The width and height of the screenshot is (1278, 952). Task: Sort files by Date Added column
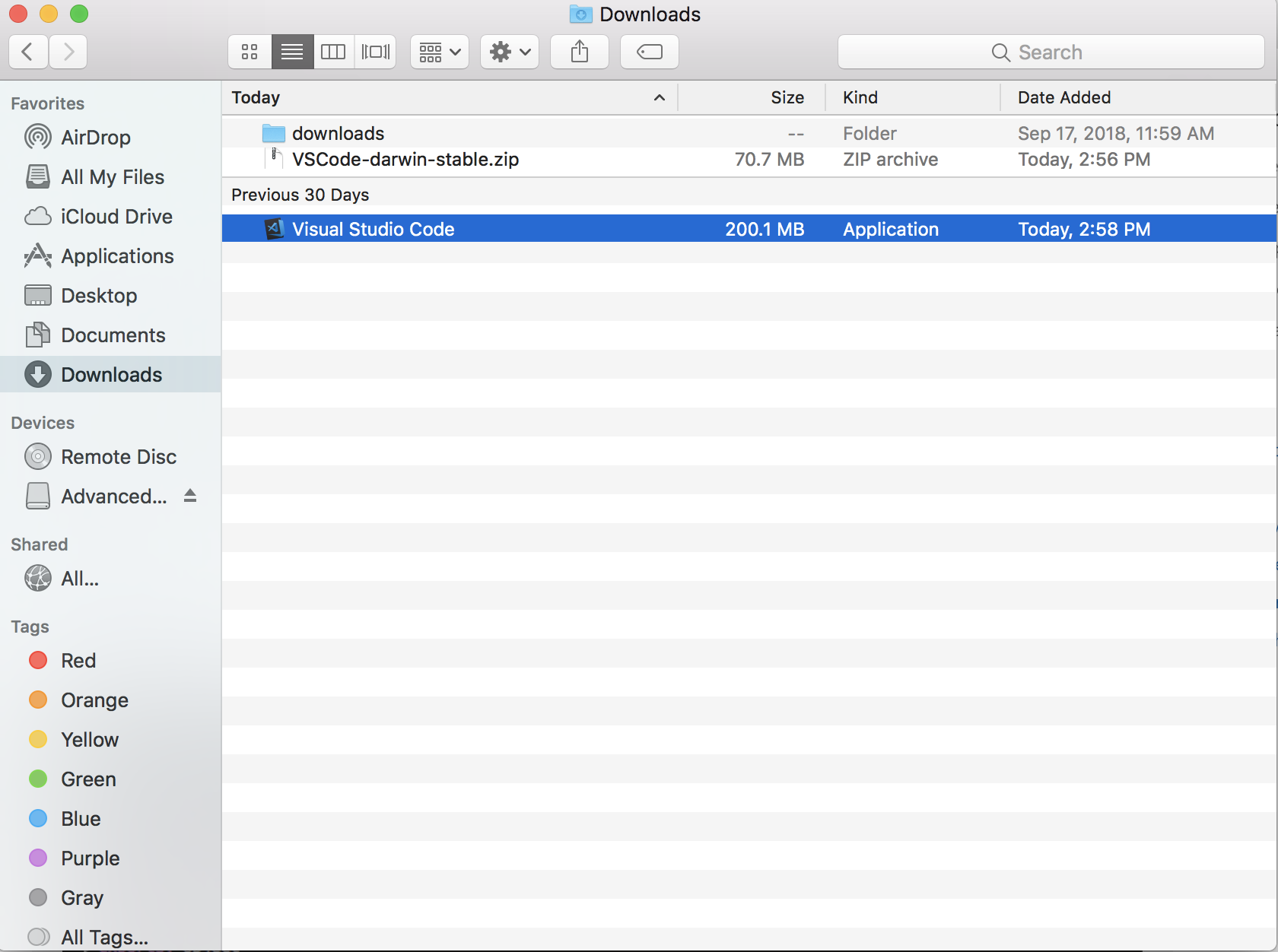click(1063, 97)
